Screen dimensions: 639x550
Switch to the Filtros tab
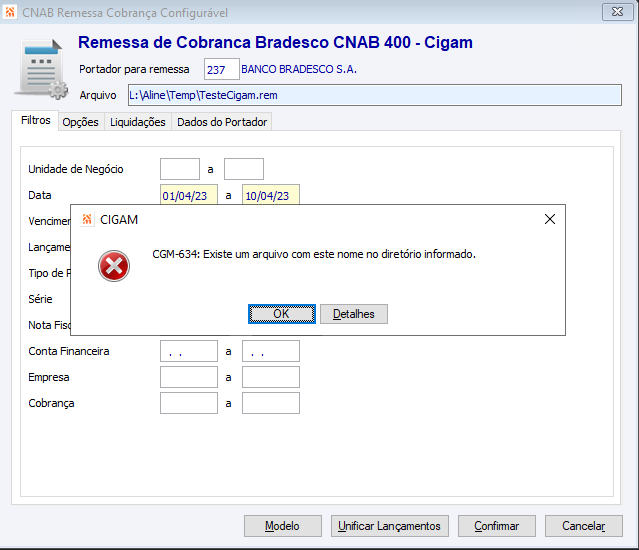(x=35, y=120)
